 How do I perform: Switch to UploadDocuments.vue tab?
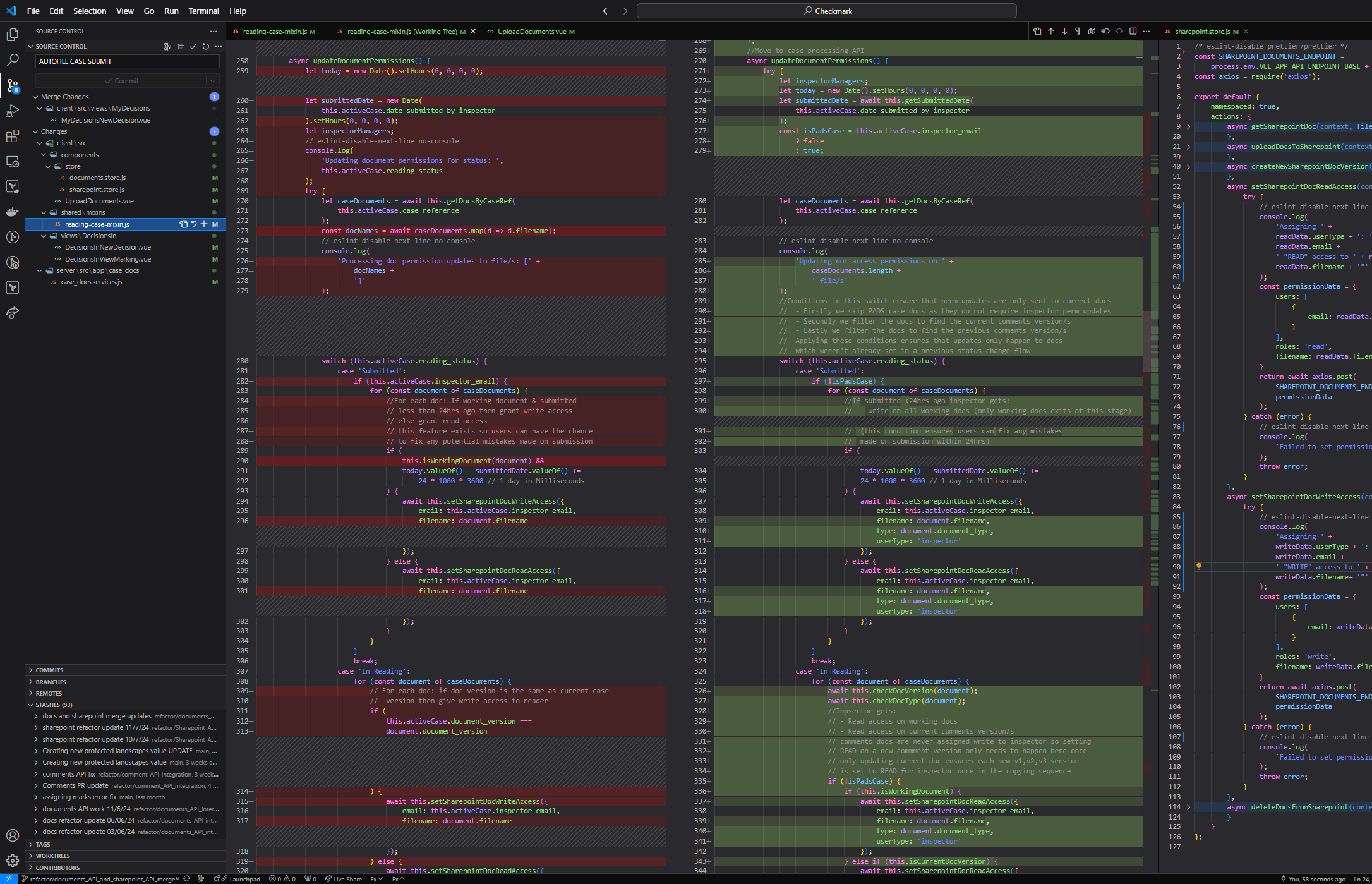(x=531, y=32)
